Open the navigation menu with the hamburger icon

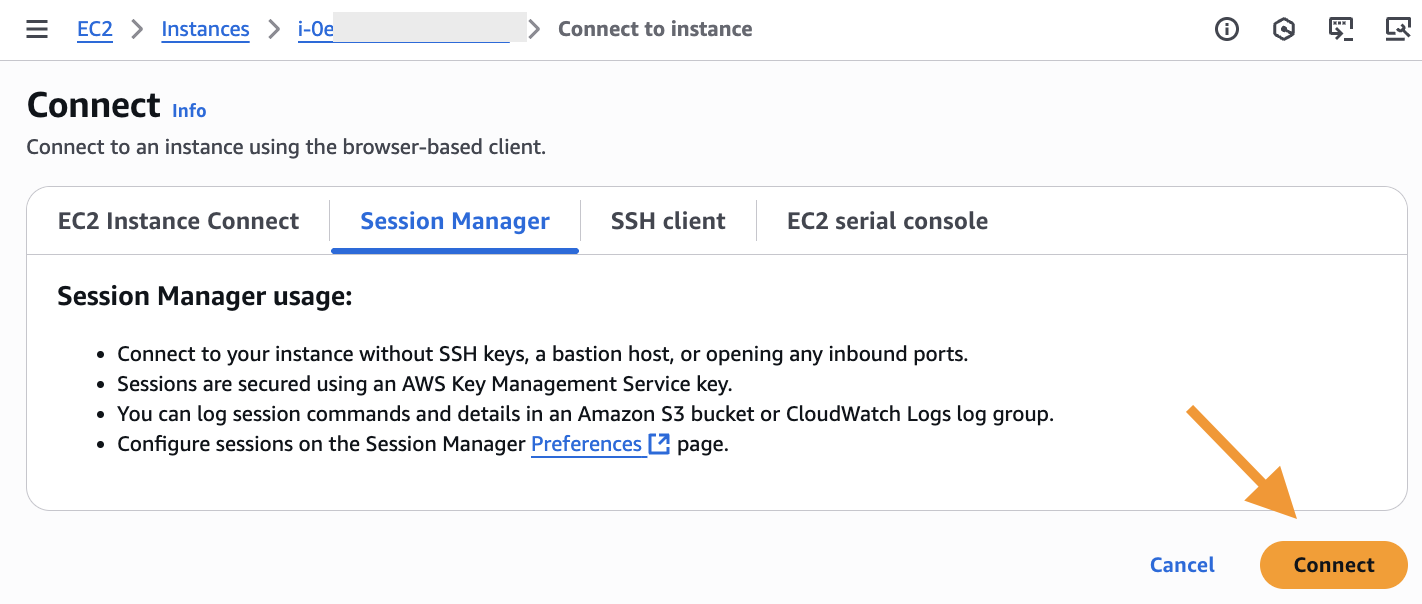[37, 29]
